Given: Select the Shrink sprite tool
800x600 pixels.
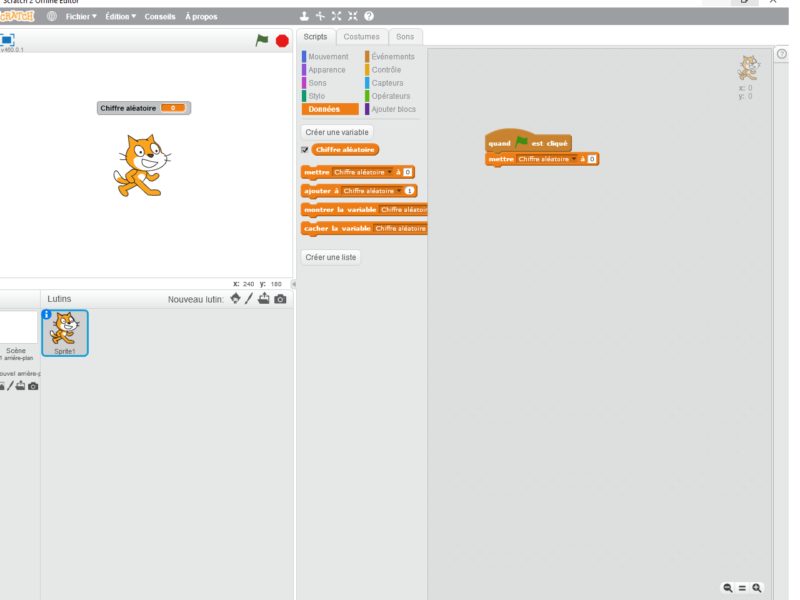Looking at the screenshot, I should [353, 16].
